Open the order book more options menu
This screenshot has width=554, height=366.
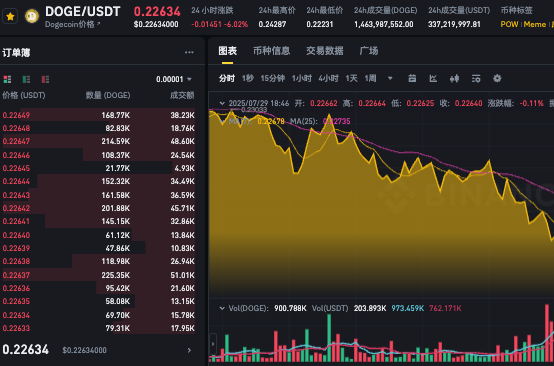pos(189,53)
